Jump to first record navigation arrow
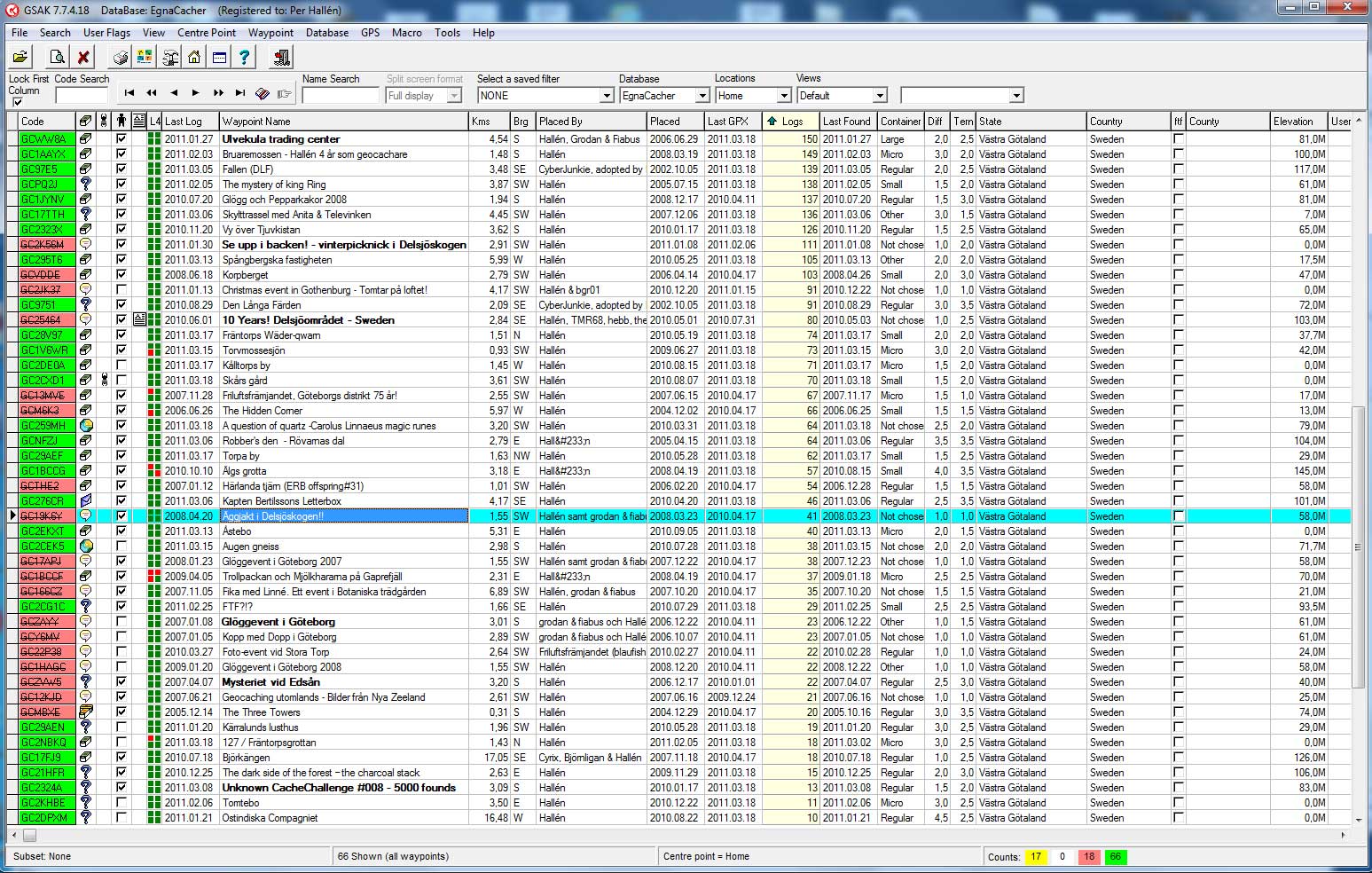1372x873 pixels. (x=129, y=93)
